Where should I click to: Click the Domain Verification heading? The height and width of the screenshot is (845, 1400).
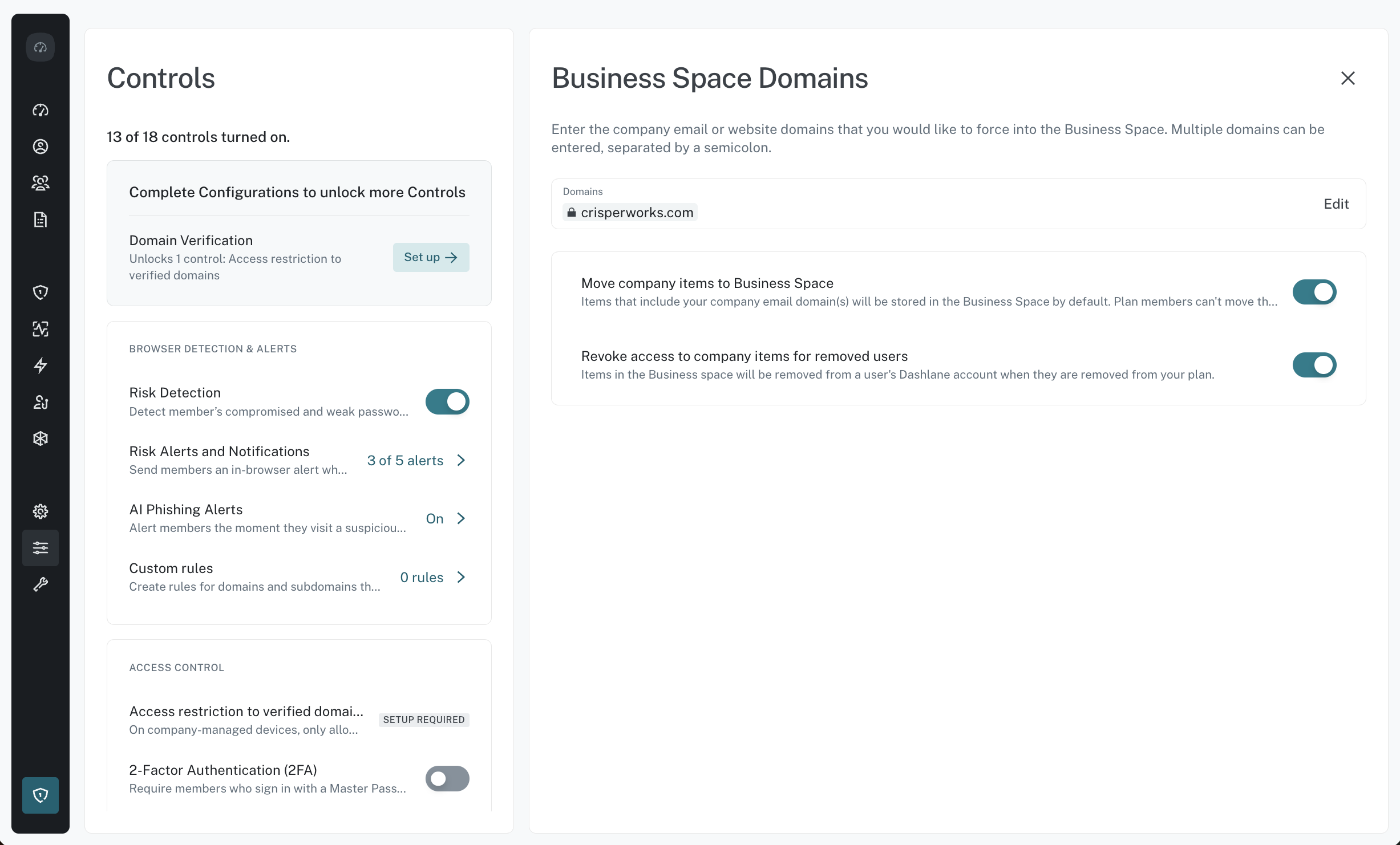click(191, 241)
